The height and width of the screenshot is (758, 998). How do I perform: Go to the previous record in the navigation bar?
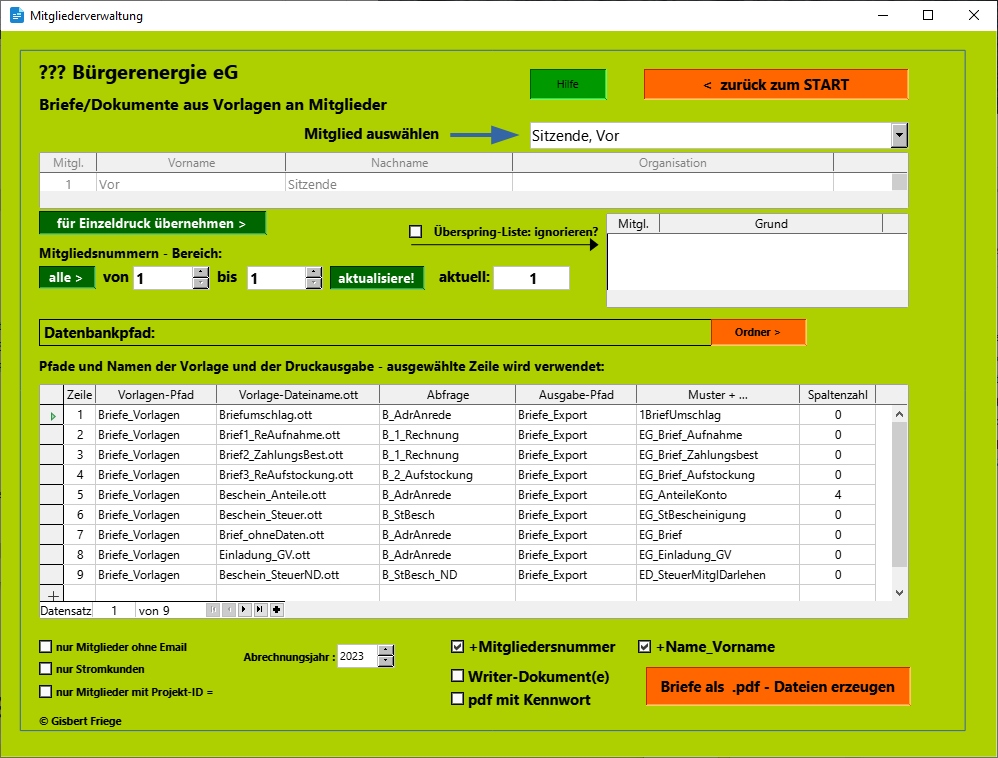click(x=228, y=610)
